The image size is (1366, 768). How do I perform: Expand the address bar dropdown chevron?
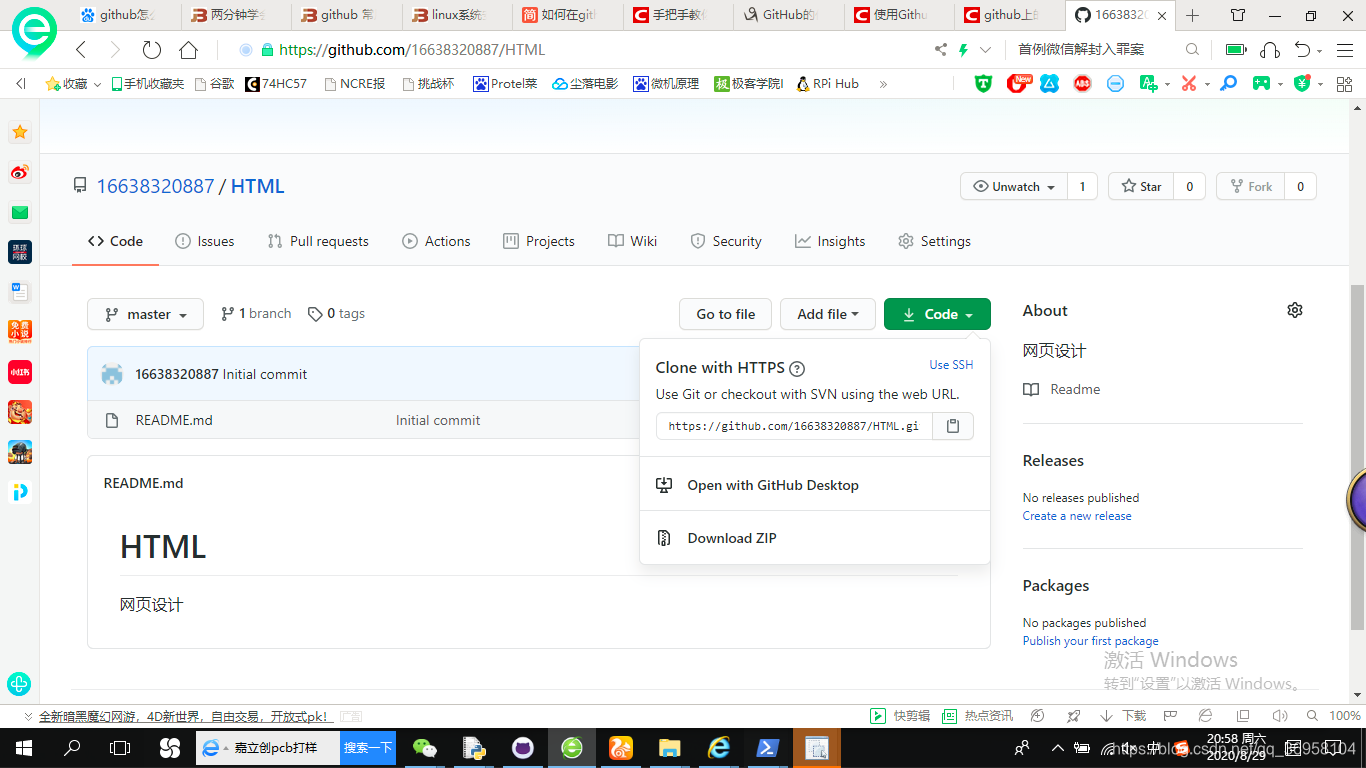[x=985, y=49]
